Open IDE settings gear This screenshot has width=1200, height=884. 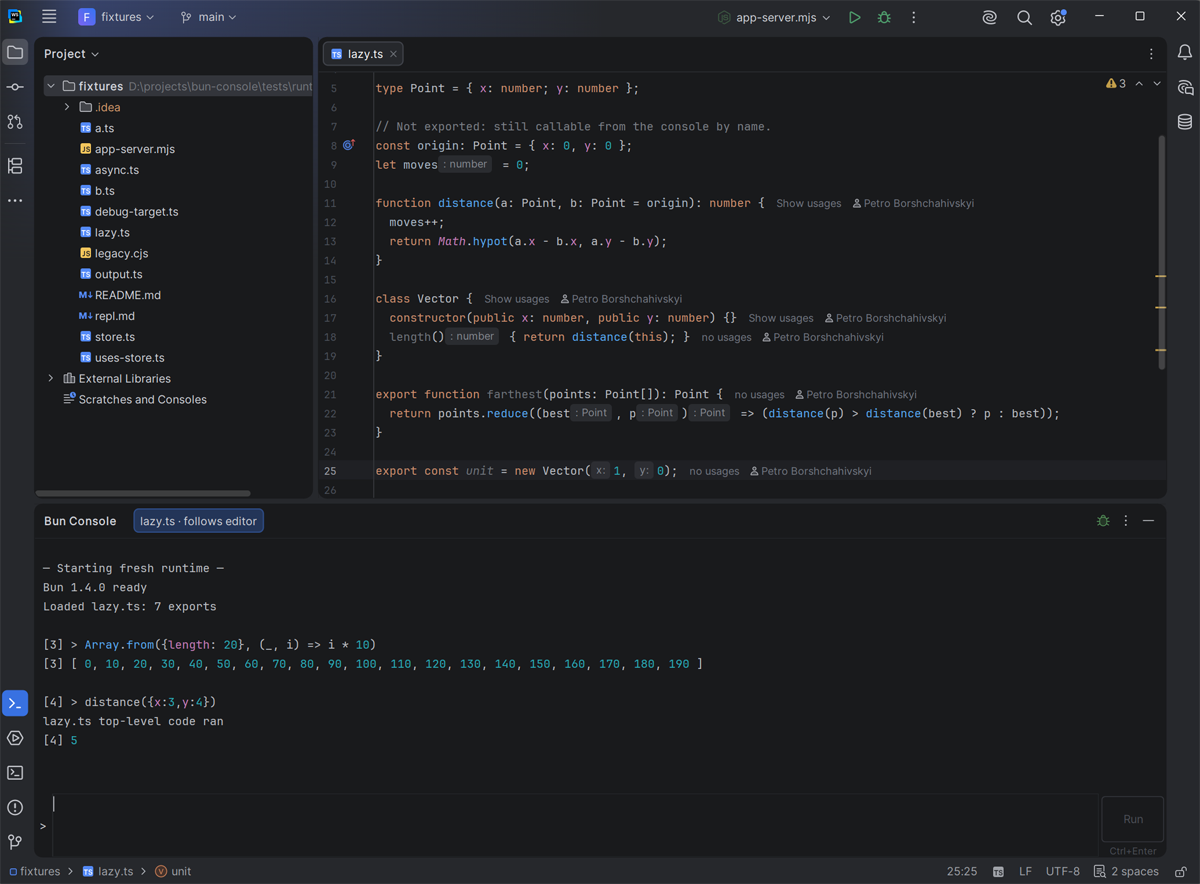tap(1058, 17)
